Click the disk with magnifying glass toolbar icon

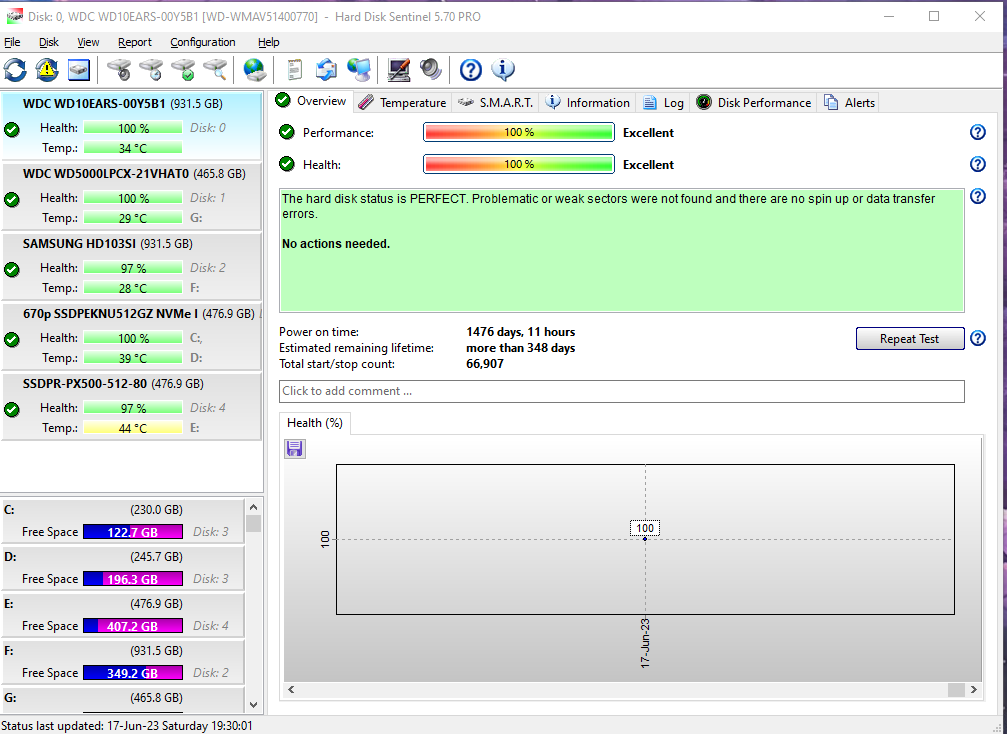216,70
